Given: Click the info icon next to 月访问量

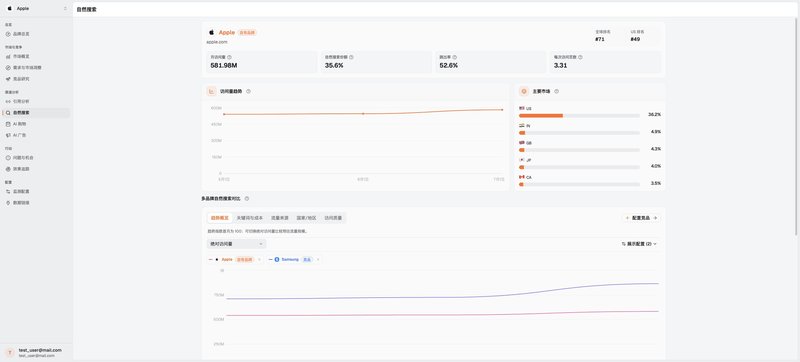Looking at the screenshot, I should coord(229,57).
